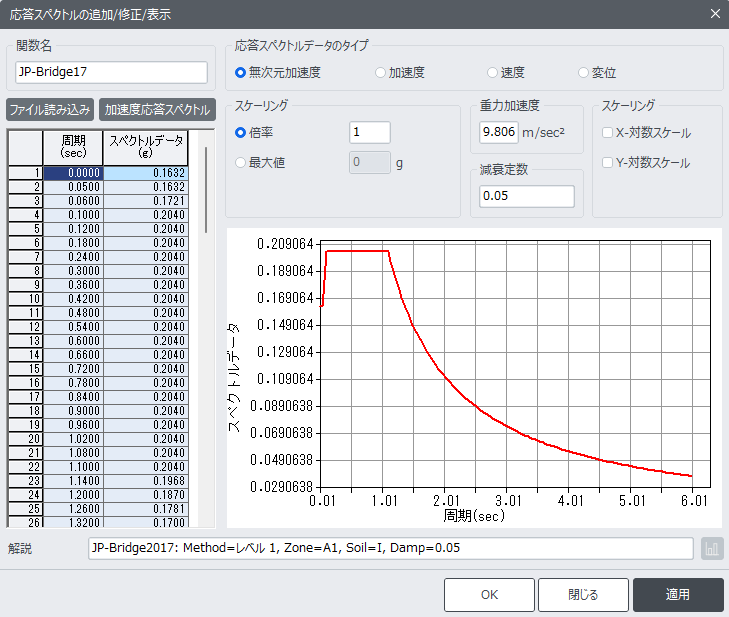Click the 重力加速度 field showing 9.806
Screen dimensions: 729x617
pos(498,132)
